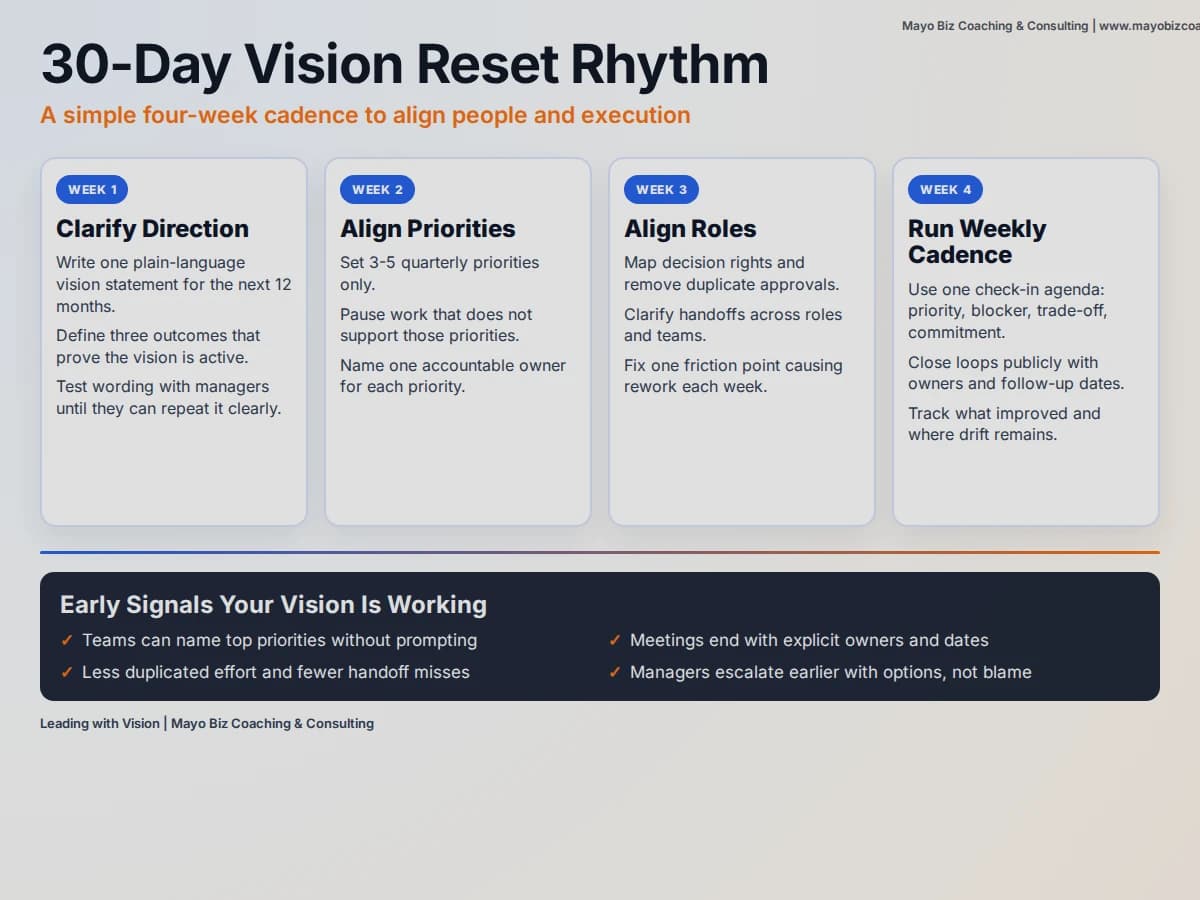Check off "Name one accountable owner for each priority"
This screenshot has width=1200, height=900.
(x=453, y=375)
